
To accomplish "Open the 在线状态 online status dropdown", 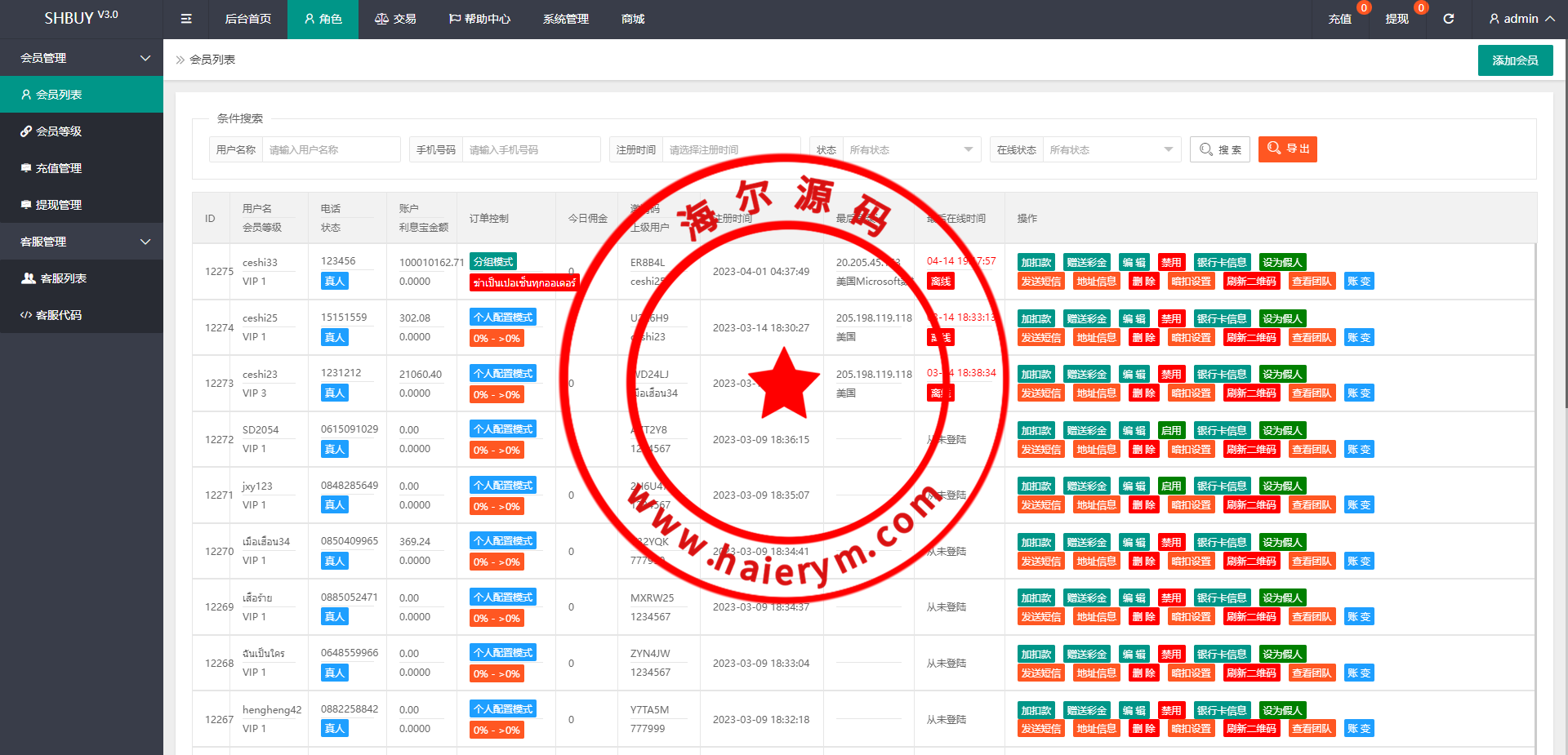I will 1111,149.
